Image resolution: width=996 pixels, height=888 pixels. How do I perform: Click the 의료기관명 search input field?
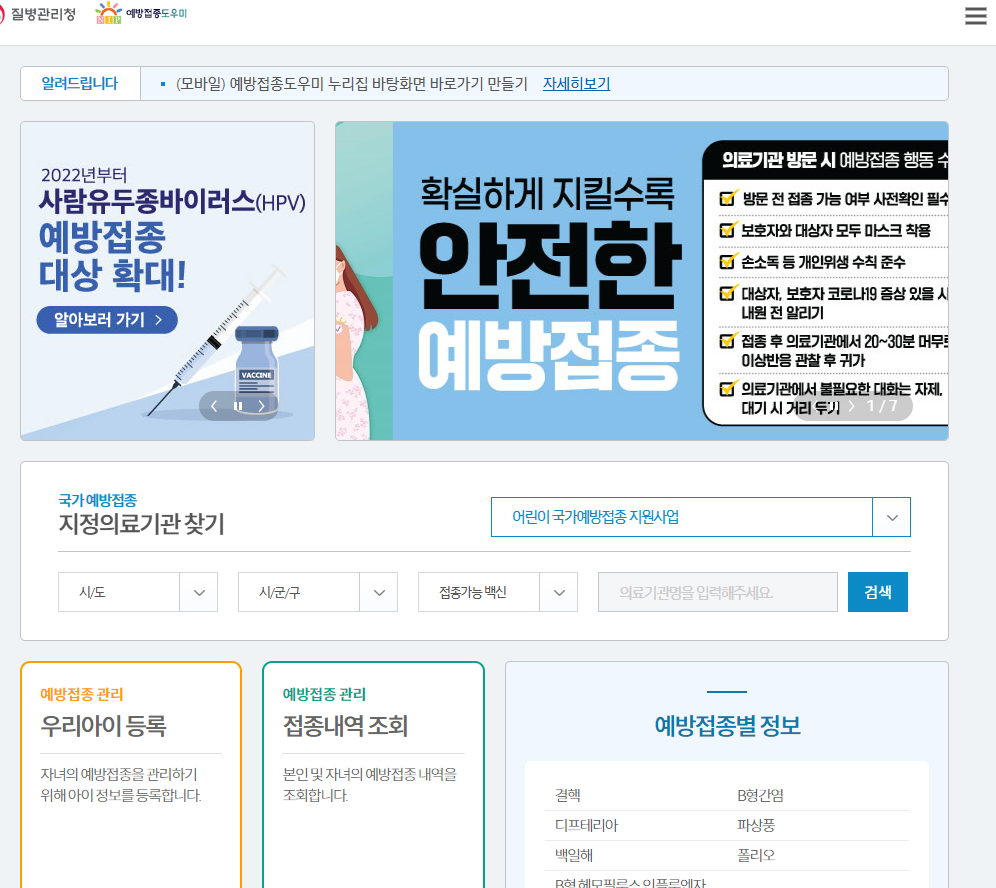click(717, 592)
